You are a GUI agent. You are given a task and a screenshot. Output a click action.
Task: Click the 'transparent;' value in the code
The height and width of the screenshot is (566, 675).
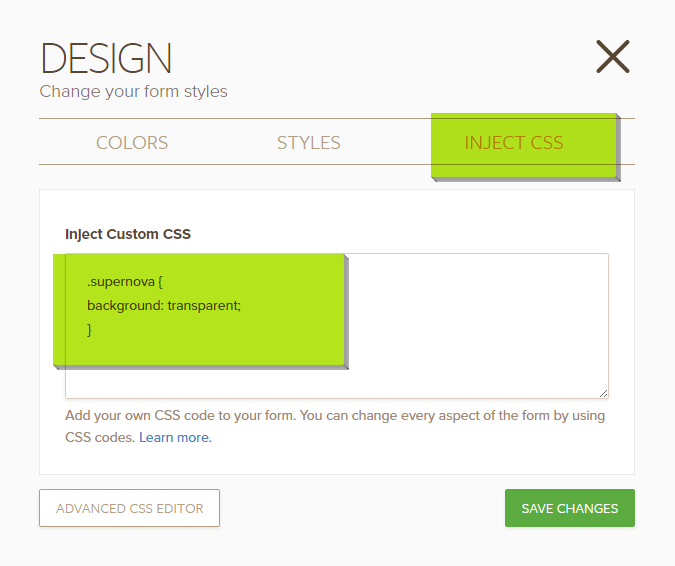click(x=205, y=305)
